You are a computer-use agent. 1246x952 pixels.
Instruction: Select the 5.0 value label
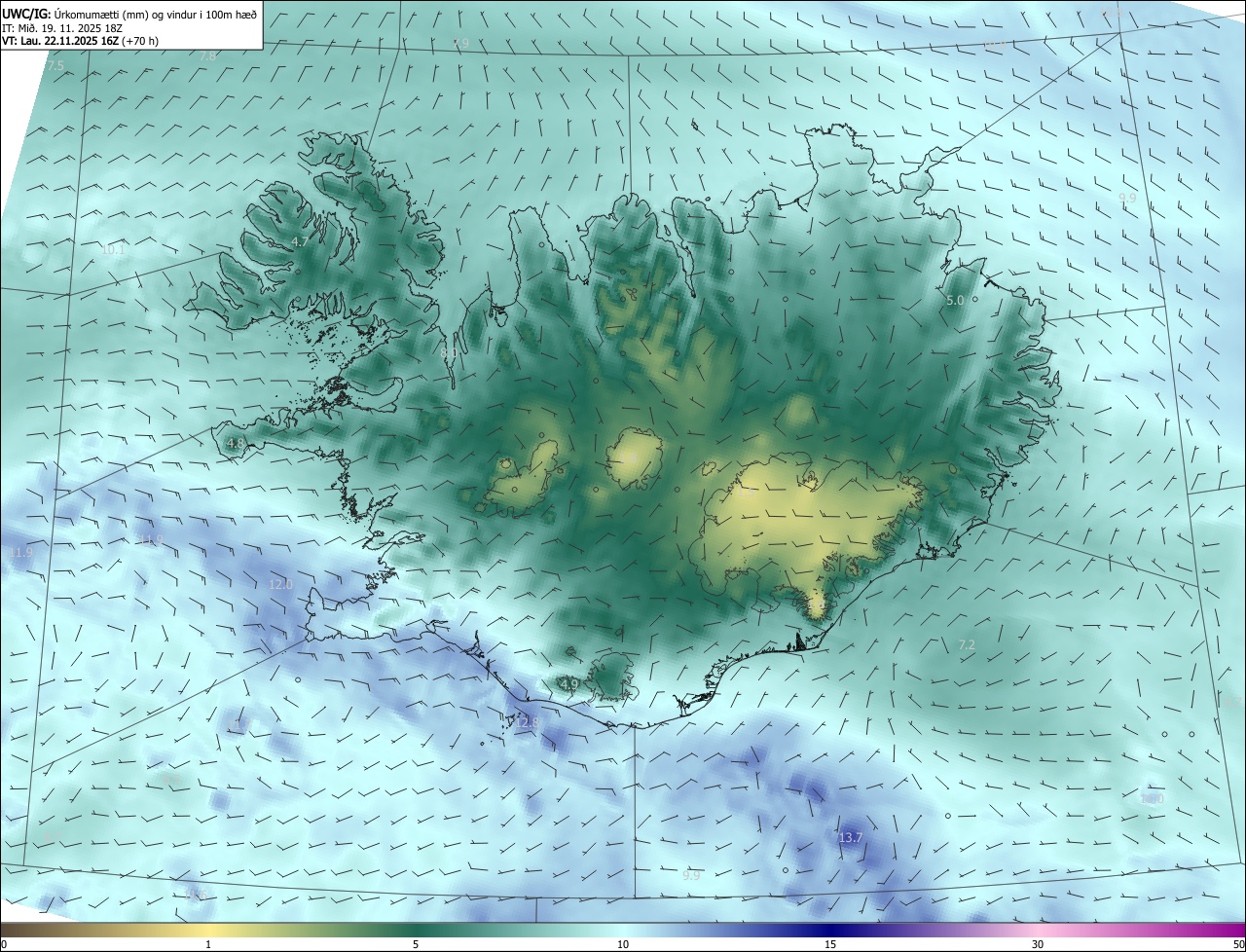coord(955,301)
